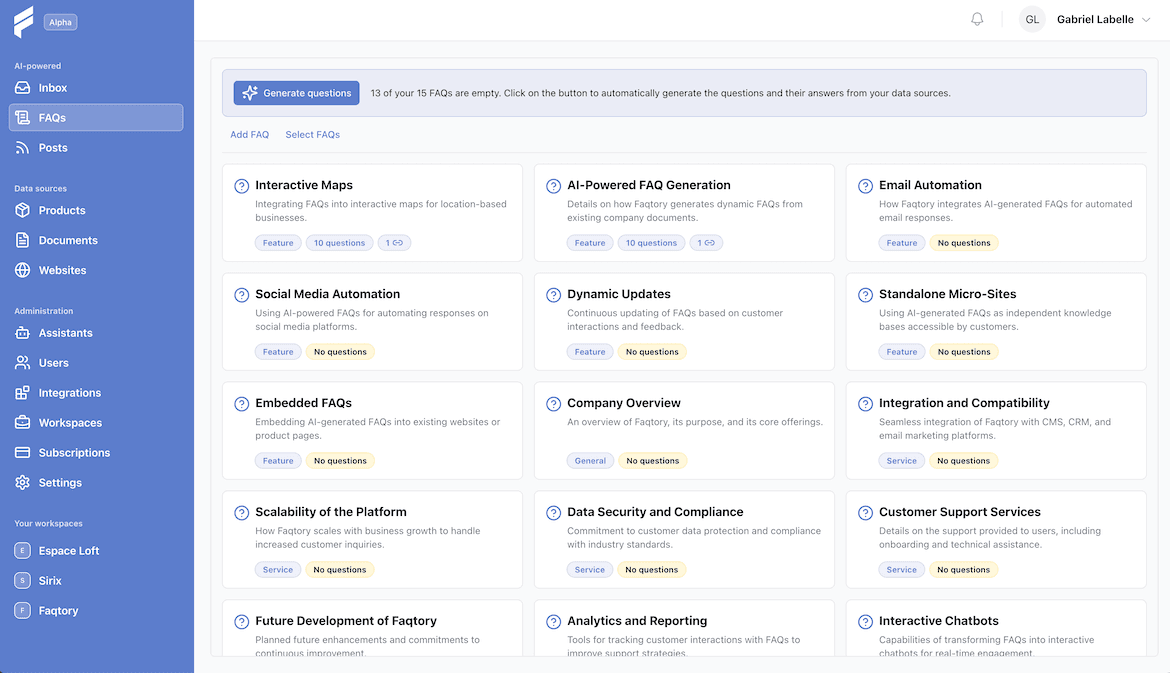Click the Alpha badge near the logo

(x=60, y=22)
